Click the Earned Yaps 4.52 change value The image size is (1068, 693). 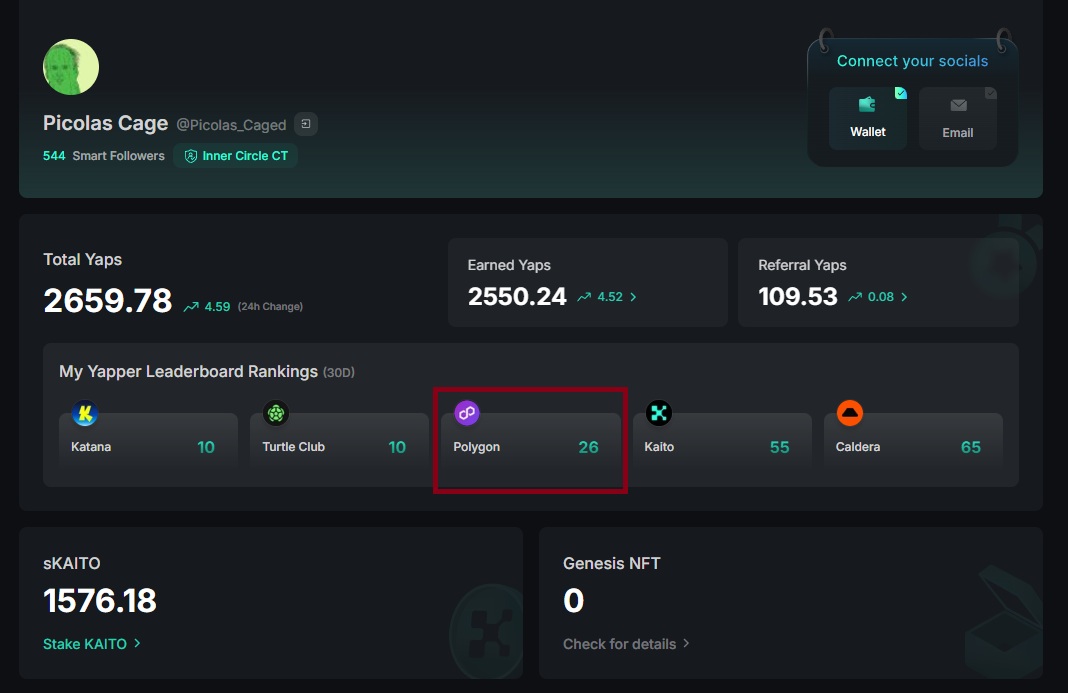click(x=610, y=297)
